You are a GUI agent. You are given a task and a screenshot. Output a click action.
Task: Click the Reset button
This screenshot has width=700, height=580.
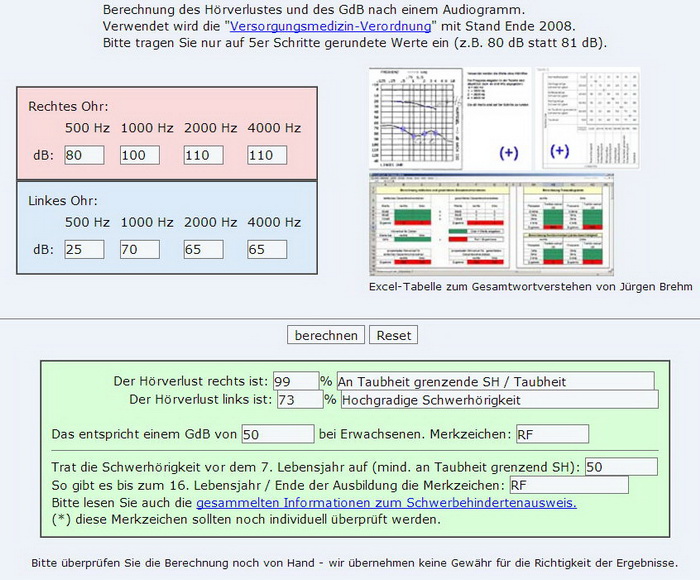tap(393, 335)
